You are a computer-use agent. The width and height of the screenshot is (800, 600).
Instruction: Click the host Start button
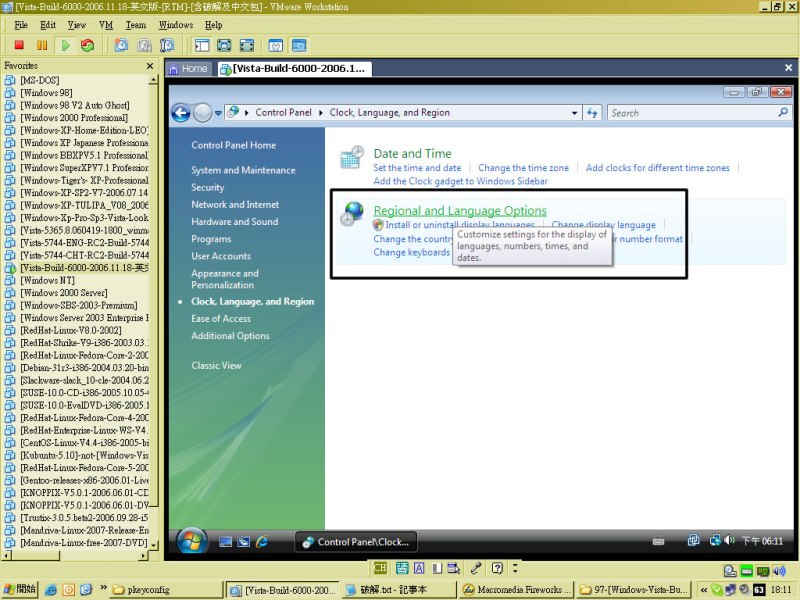click(20, 589)
